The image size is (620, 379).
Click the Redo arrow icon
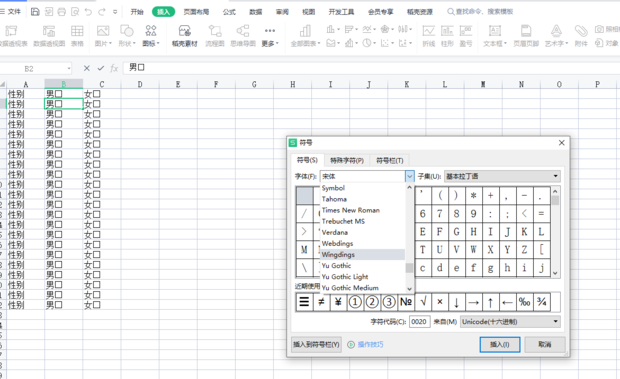pos(102,12)
